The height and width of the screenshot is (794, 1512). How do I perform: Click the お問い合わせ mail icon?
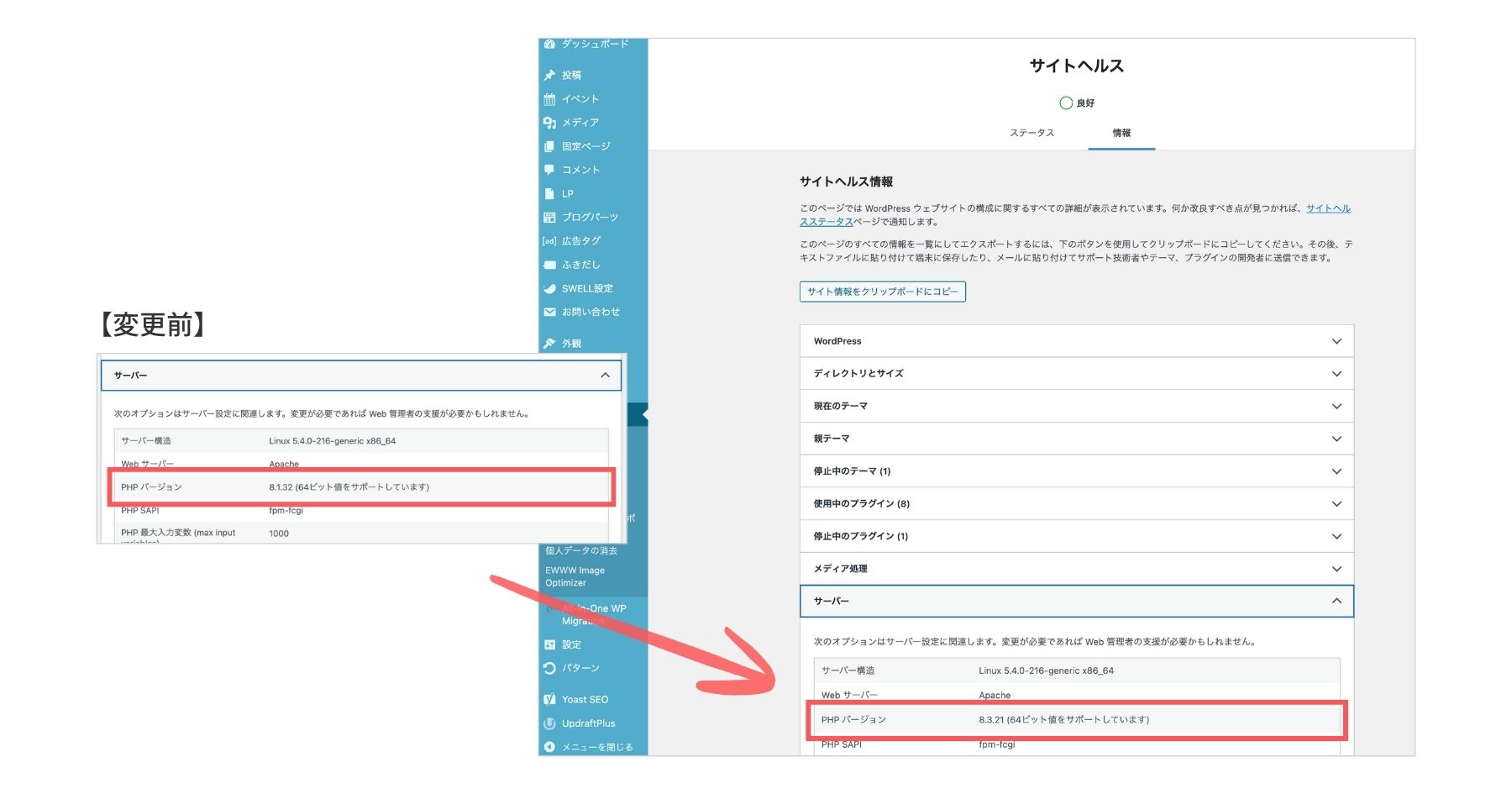549,312
